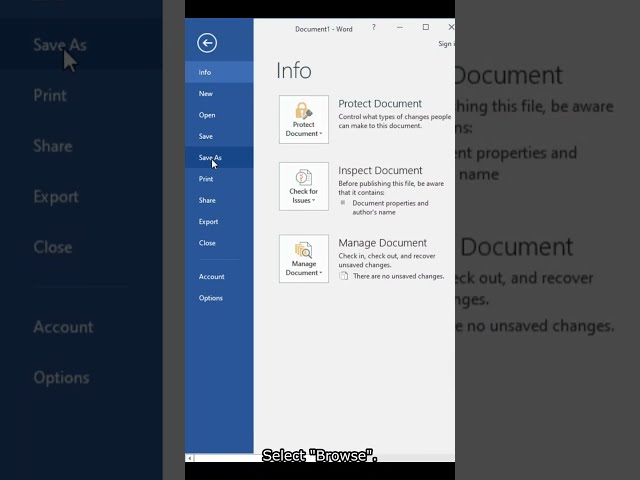Select Close in the center menu

(x=219, y=243)
